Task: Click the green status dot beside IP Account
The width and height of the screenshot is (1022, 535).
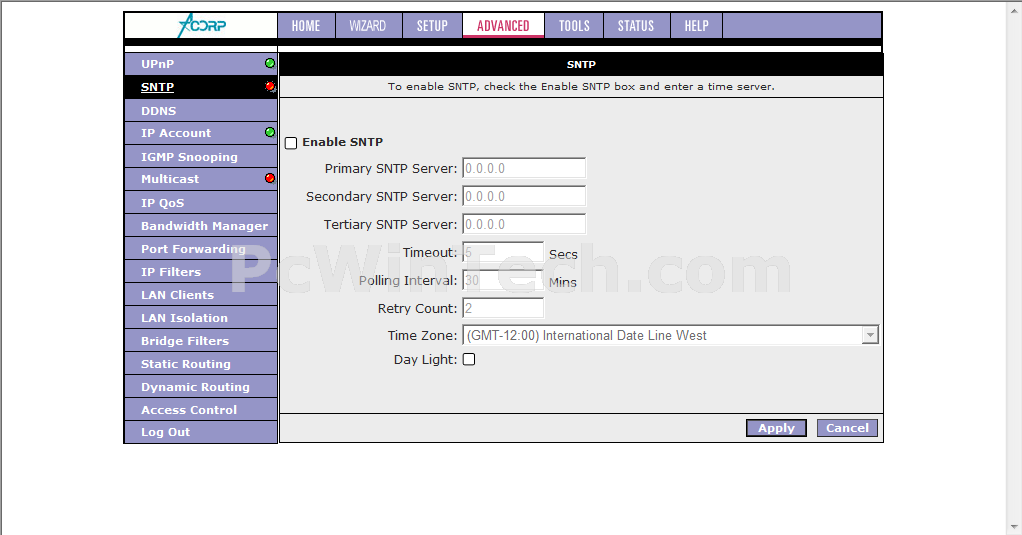Action: click(270, 132)
